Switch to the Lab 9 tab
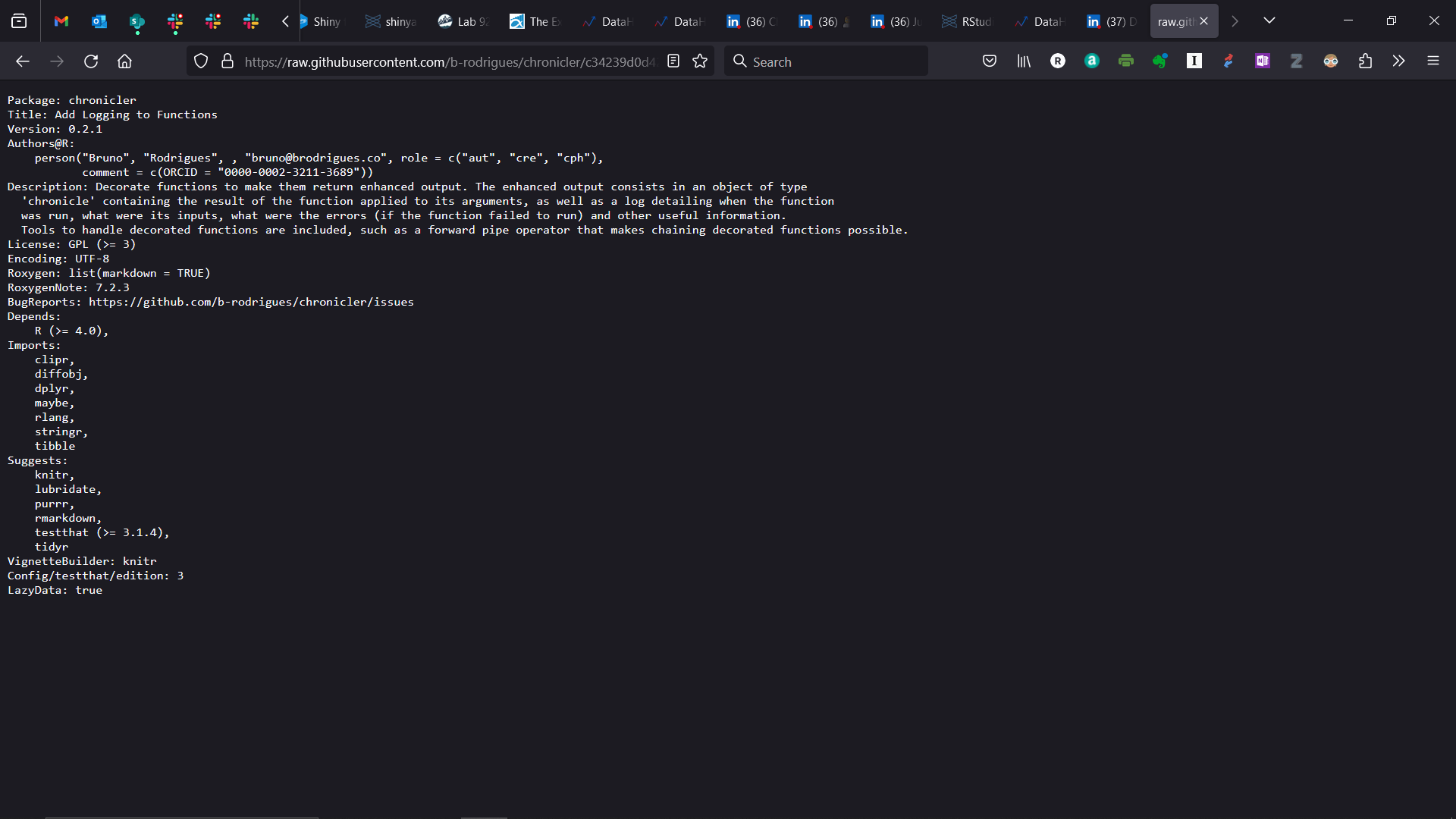The width and height of the screenshot is (1456, 819). 463,21
